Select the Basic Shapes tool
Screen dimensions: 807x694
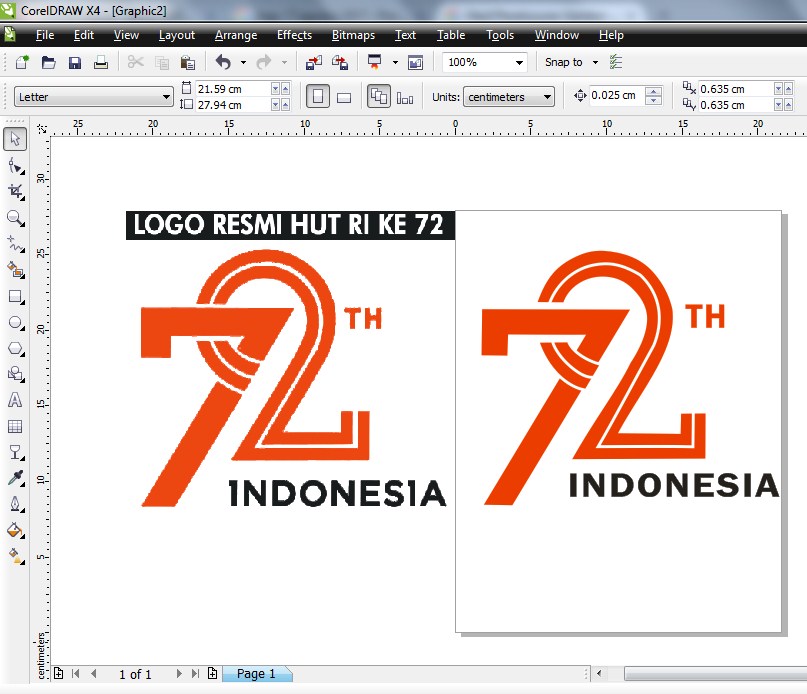[x=15, y=374]
